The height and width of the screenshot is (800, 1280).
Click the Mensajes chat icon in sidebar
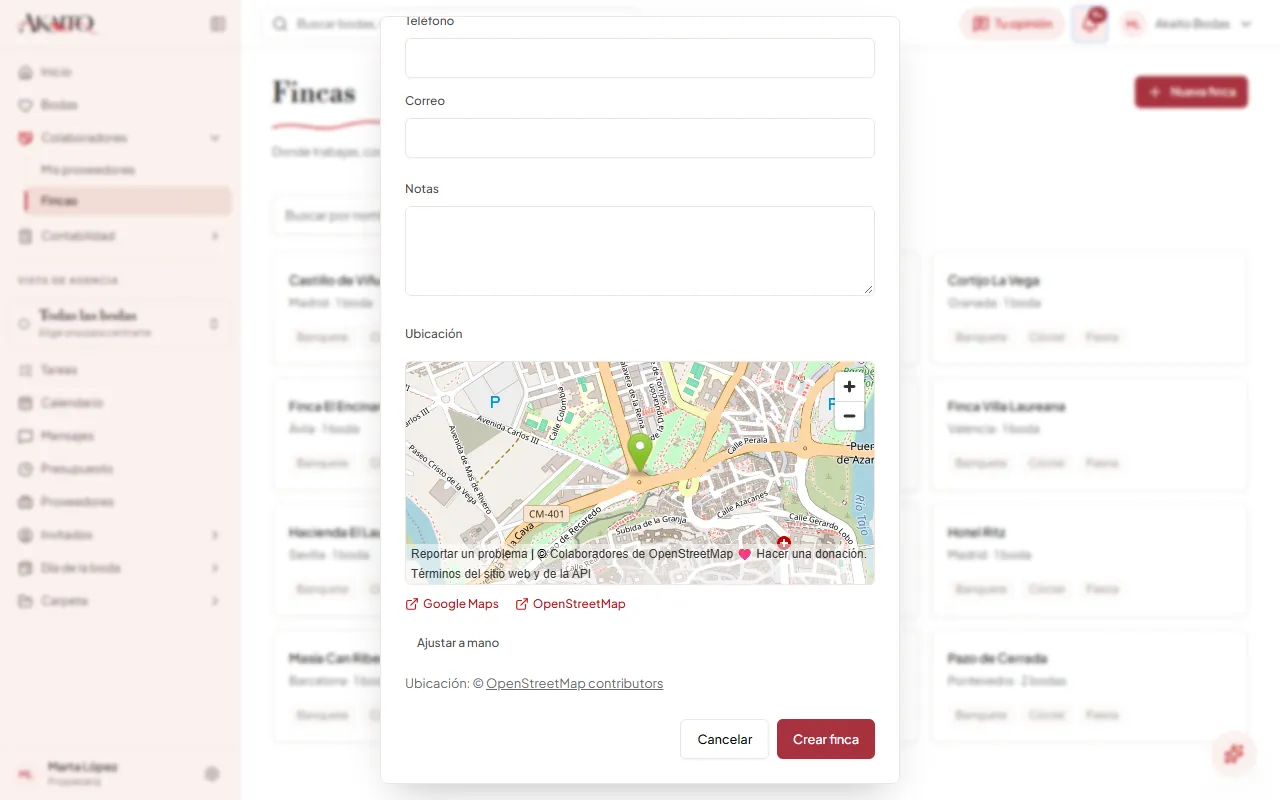click(x=26, y=436)
